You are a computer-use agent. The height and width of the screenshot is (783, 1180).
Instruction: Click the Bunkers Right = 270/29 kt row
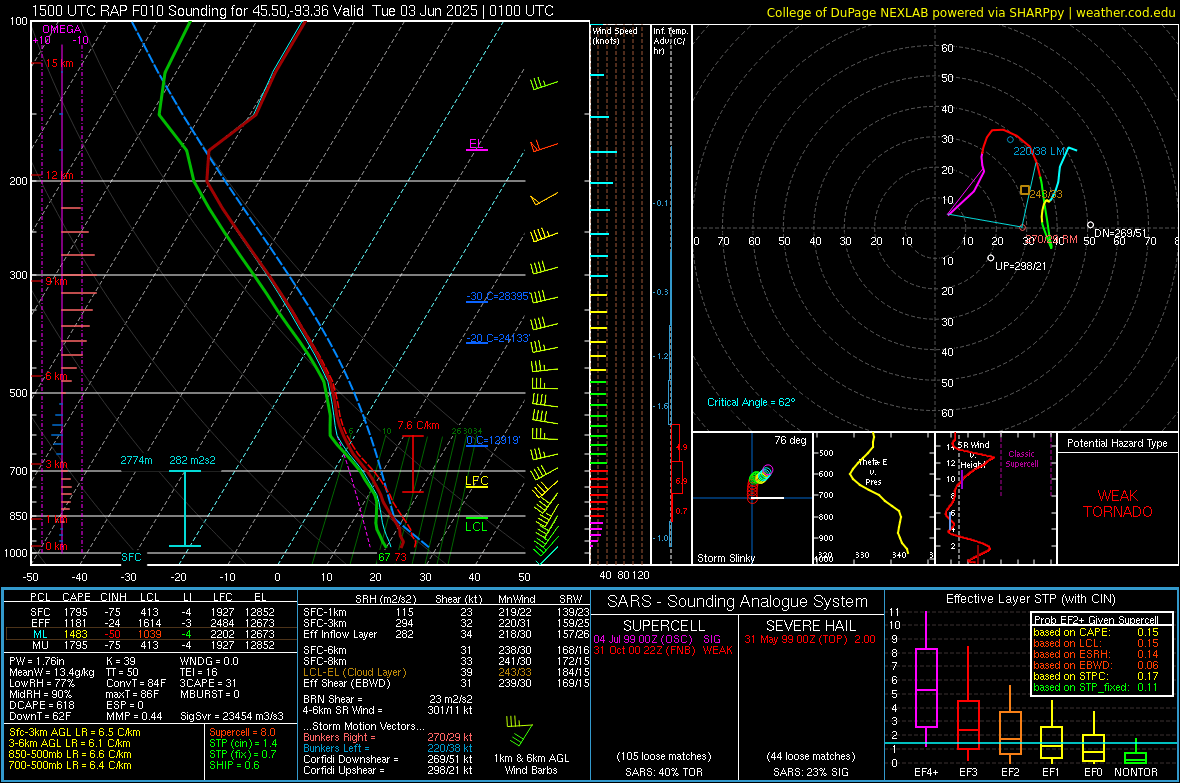[x=388, y=737]
